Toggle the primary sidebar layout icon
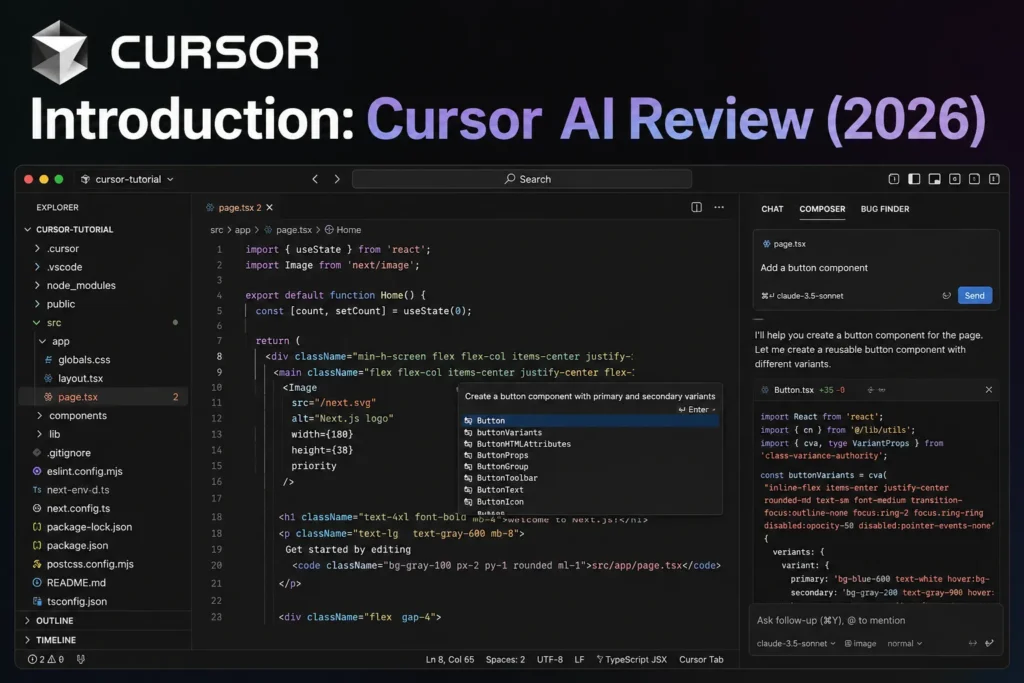Image resolution: width=1024 pixels, height=683 pixels. coord(914,179)
